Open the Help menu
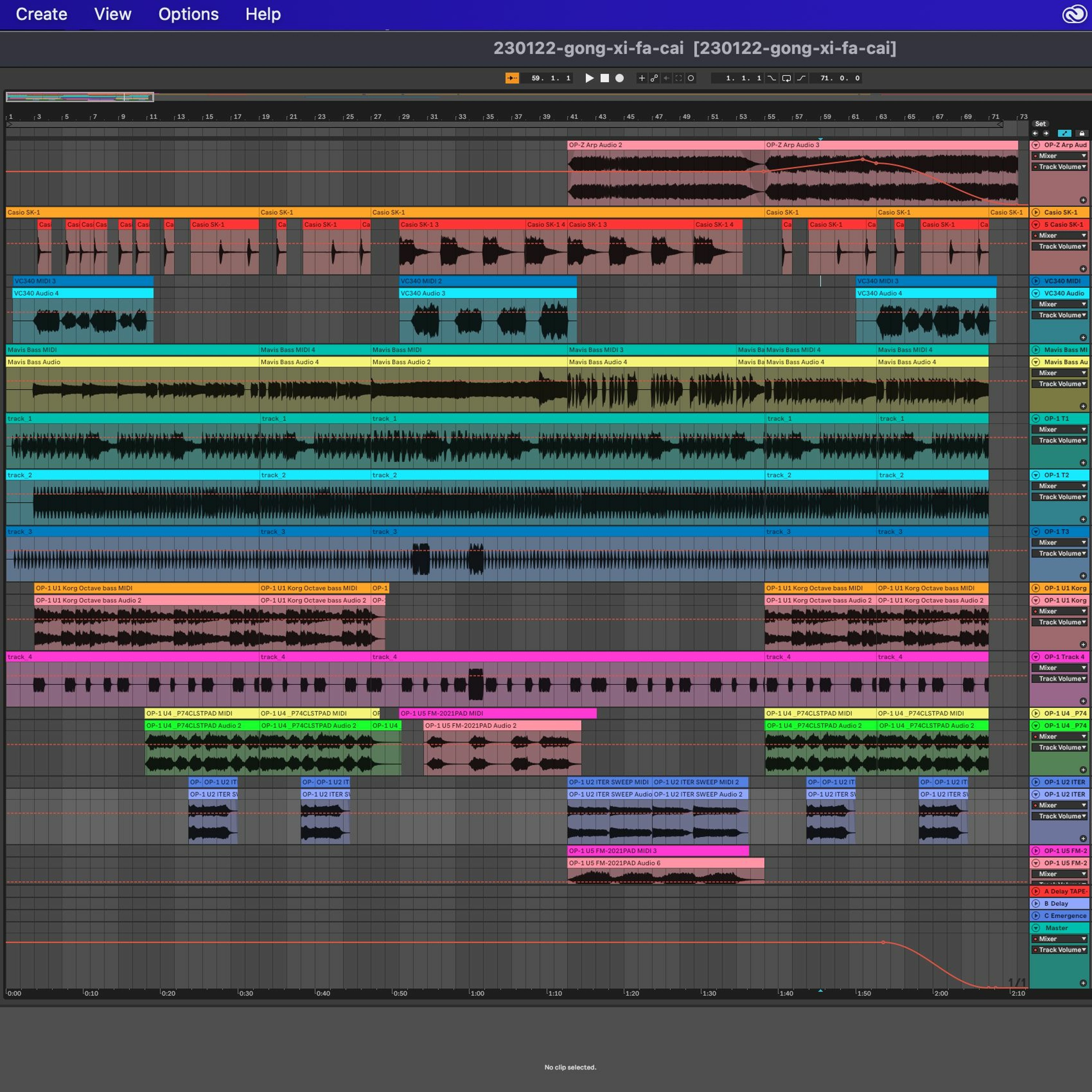 click(x=263, y=14)
